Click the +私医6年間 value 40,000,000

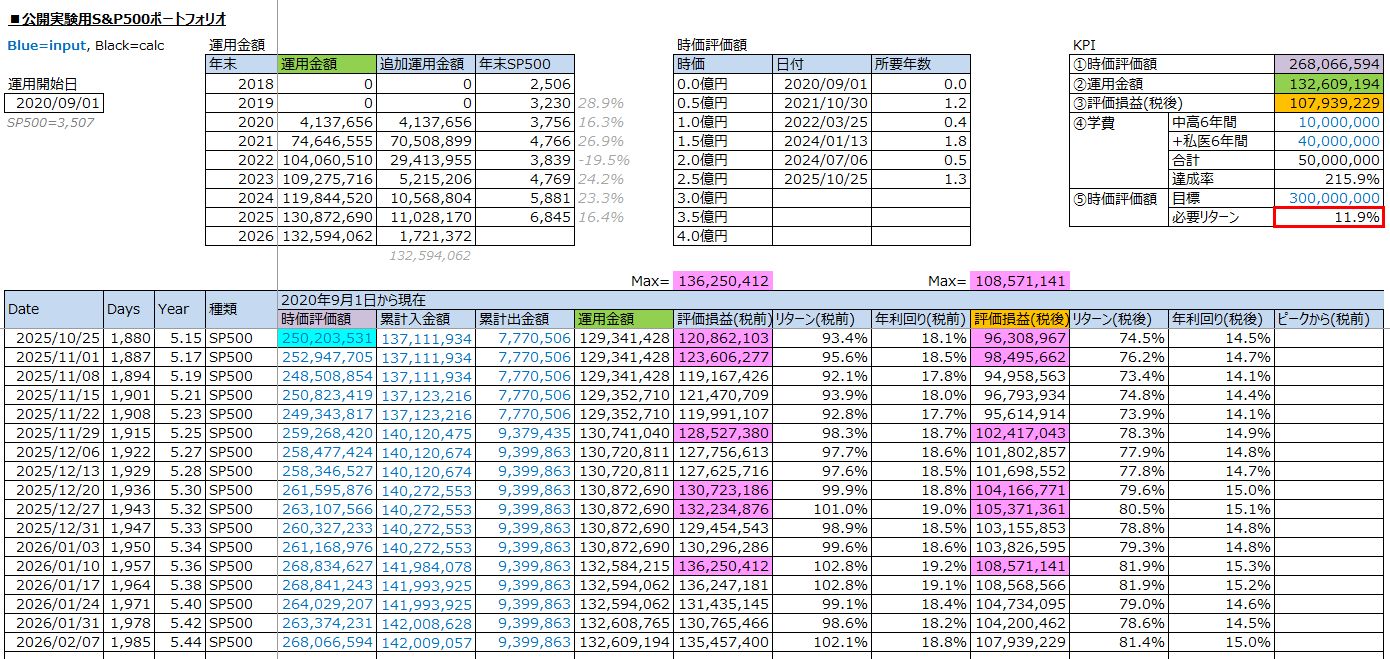(x=1329, y=141)
